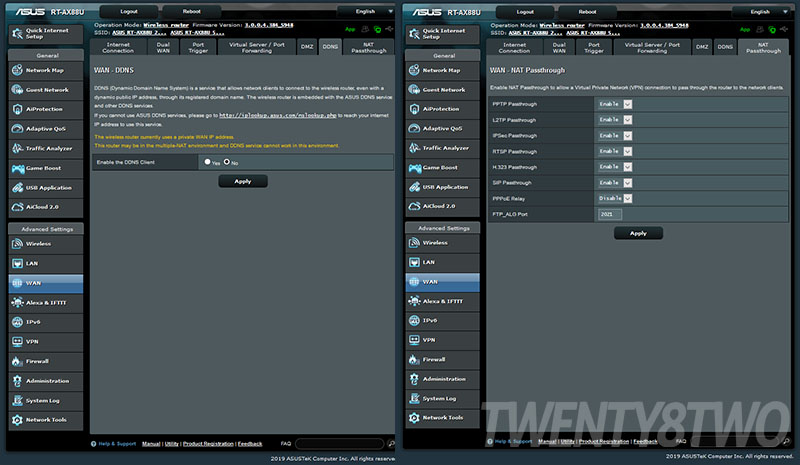The width and height of the screenshot is (800, 465).
Task: Switch to Dual WAN tab in left window
Action: click(x=163, y=47)
